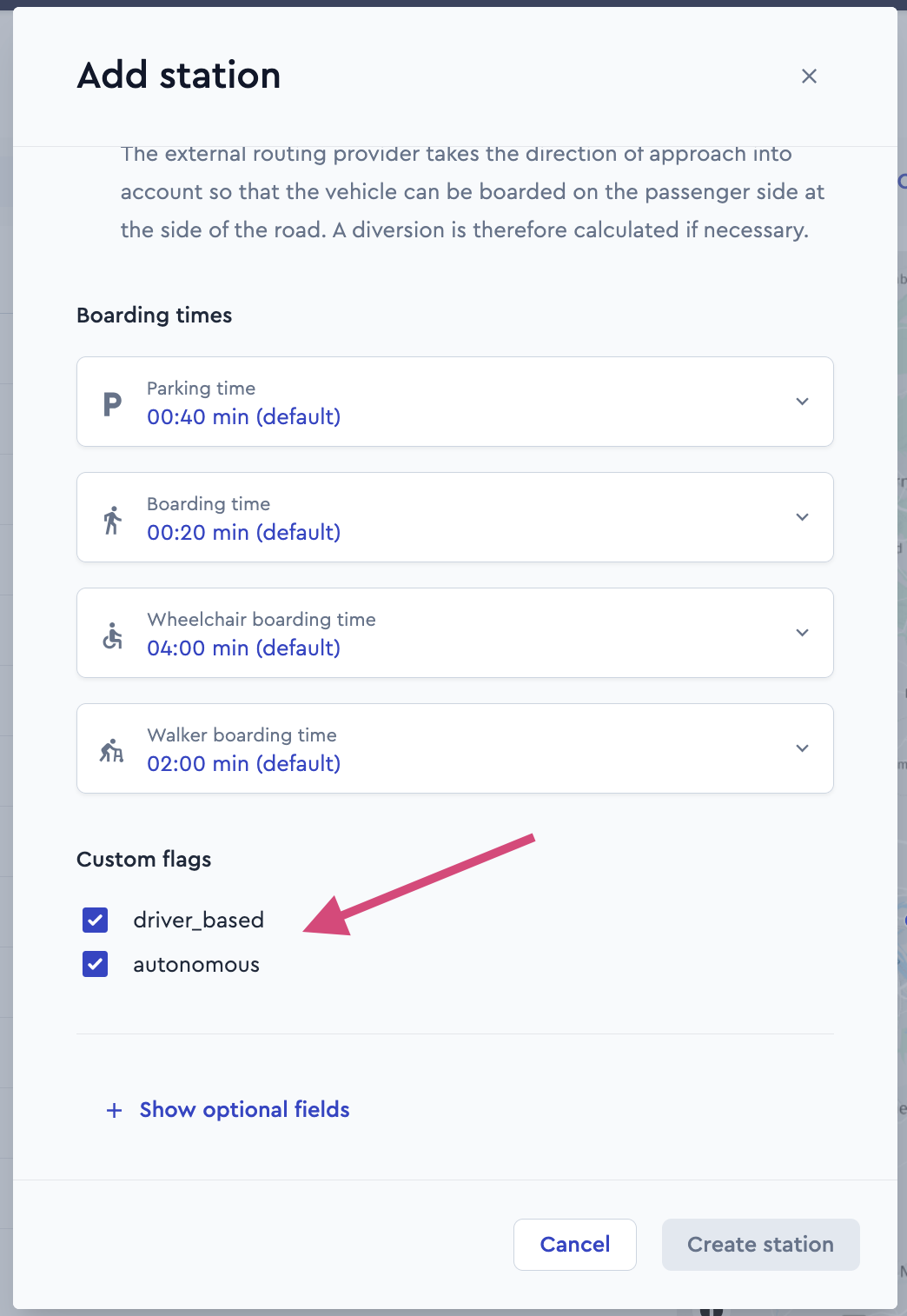Uncheck the autonomous custom flag
907x1316 pixels.
(95, 964)
